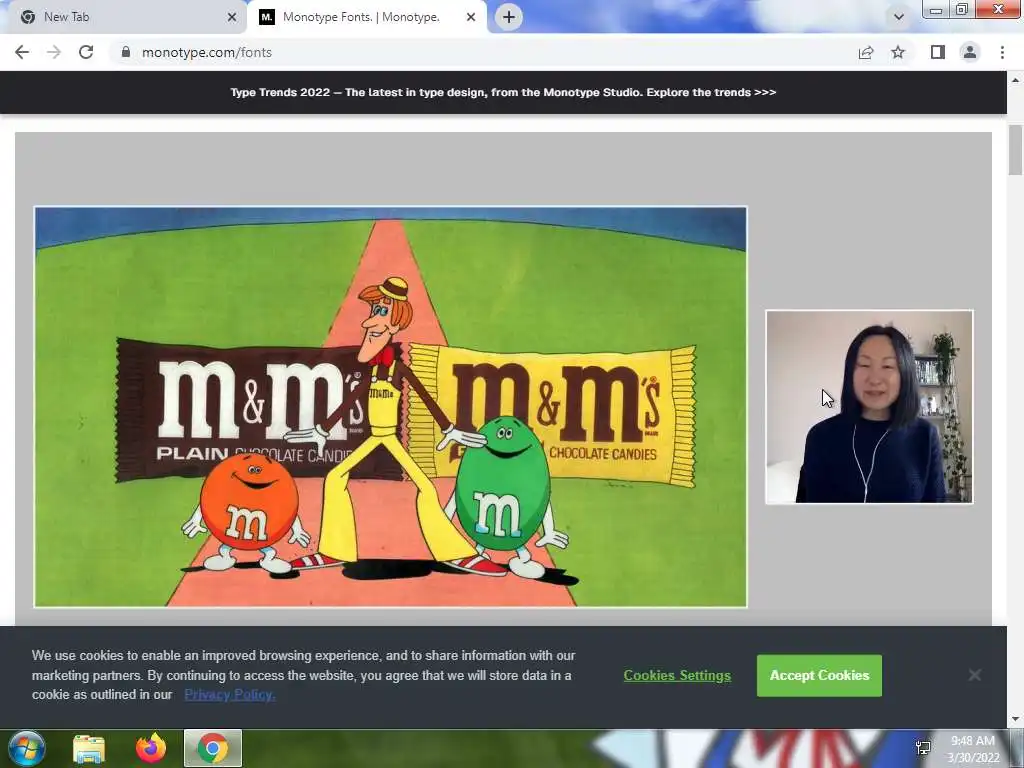The height and width of the screenshot is (768, 1024).
Task: Share this page via the share icon
Action: [866, 52]
